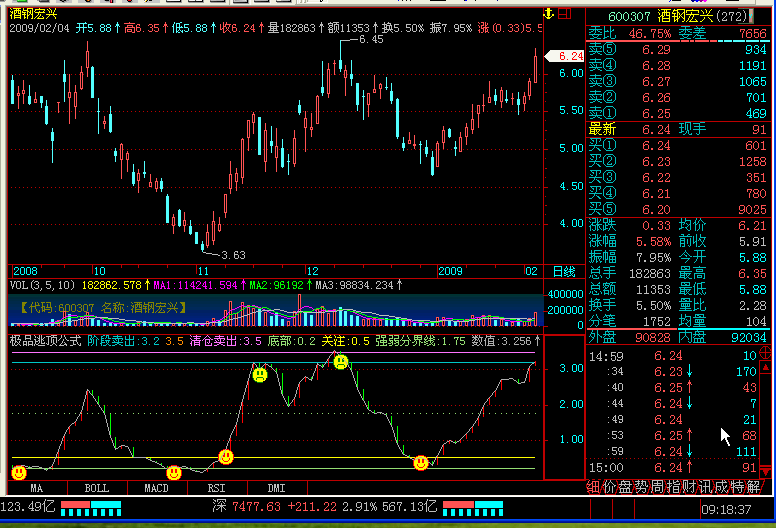776x528 pixels.
Task: Select the 指 (index) tab in the quote panel
Action: pyautogui.click(x=673, y=487)
